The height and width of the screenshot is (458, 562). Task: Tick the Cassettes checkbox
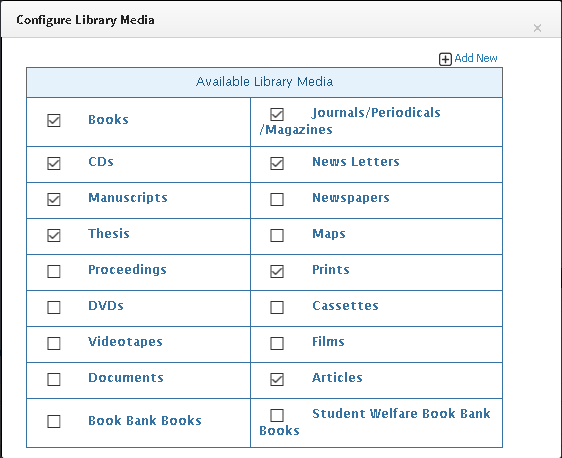[277, 307]
